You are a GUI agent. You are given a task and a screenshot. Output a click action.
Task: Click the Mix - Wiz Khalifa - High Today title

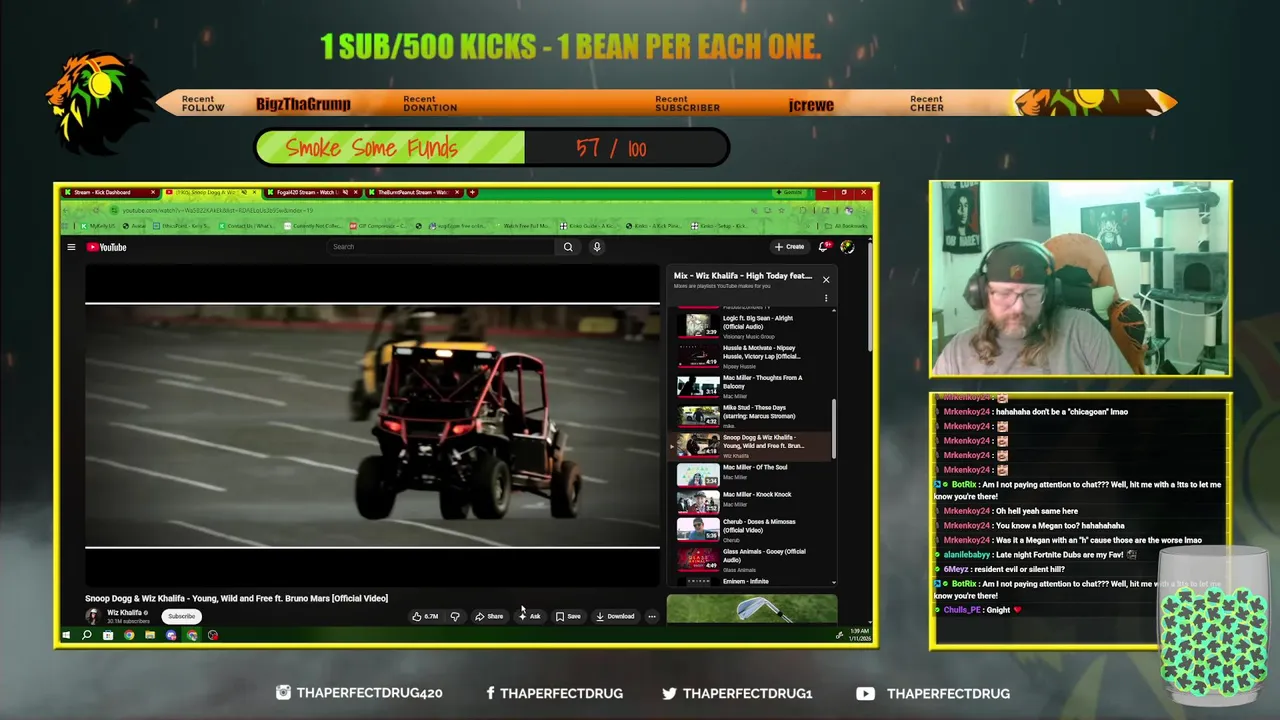click(743, 276)
